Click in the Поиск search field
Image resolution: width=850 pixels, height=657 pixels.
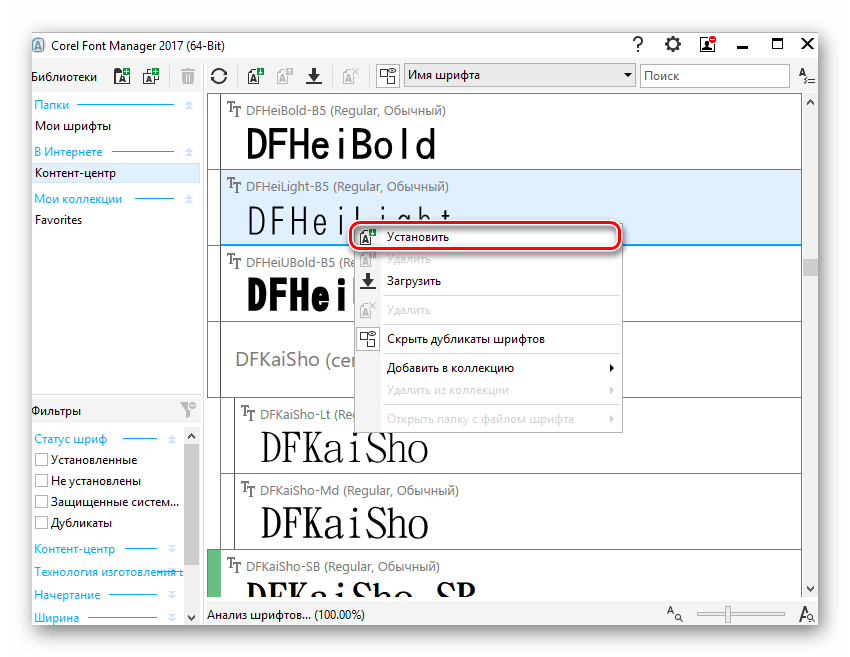tap(714, 76)
